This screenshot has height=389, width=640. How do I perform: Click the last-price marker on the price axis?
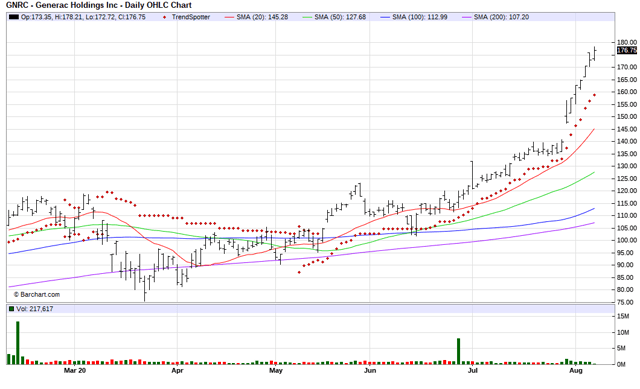tap(627, 50)
